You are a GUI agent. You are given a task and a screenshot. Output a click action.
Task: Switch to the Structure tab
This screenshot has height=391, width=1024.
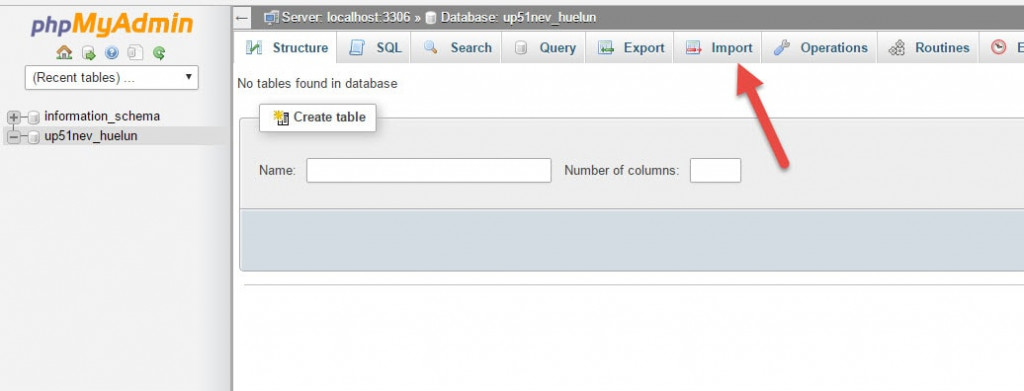point(286,48)
